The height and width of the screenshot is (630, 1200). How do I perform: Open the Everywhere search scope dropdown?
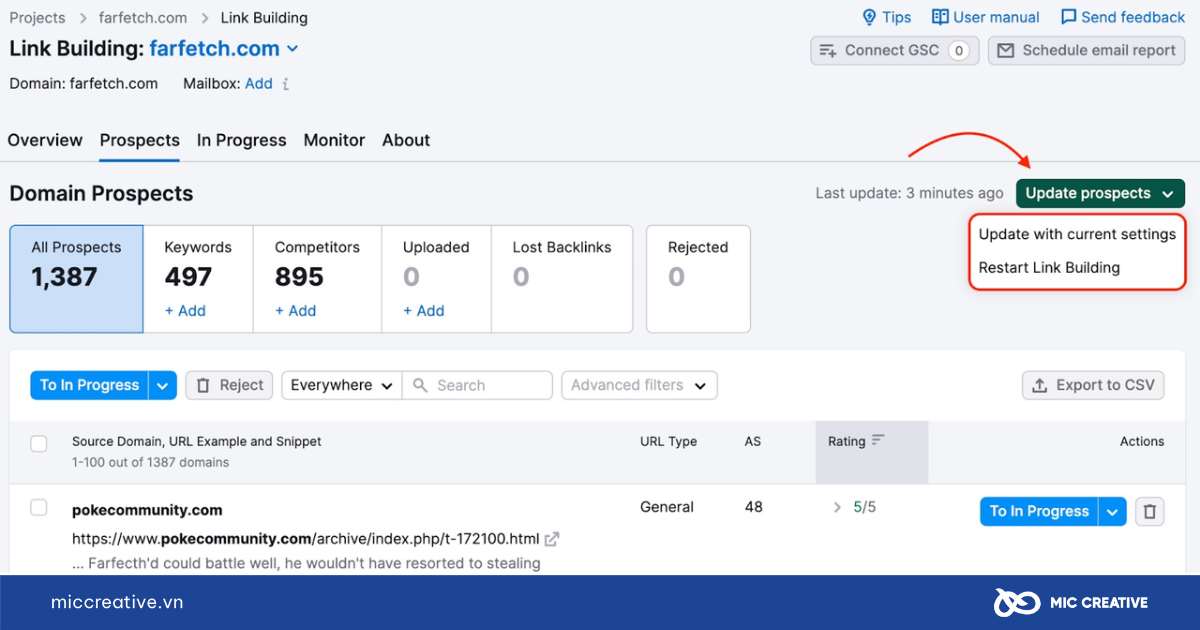341,385
